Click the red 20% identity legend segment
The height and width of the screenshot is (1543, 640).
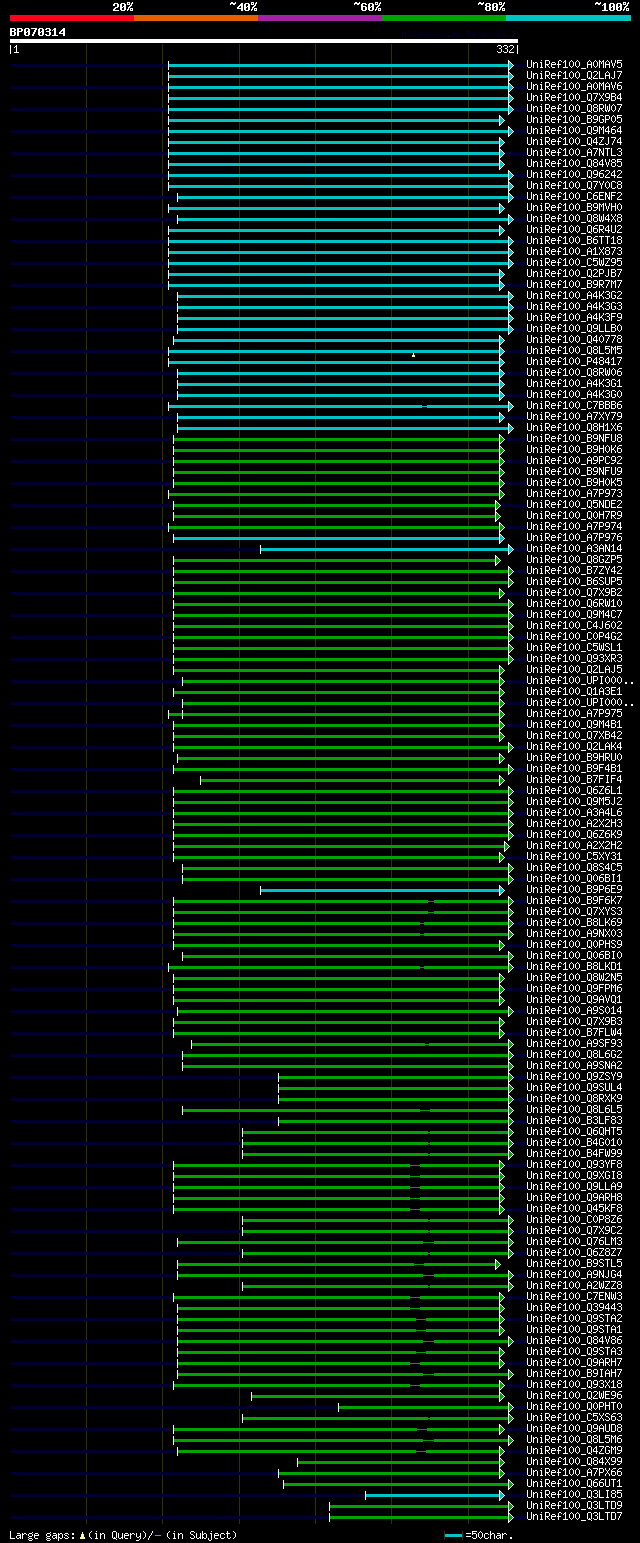[x=71, y=17]
